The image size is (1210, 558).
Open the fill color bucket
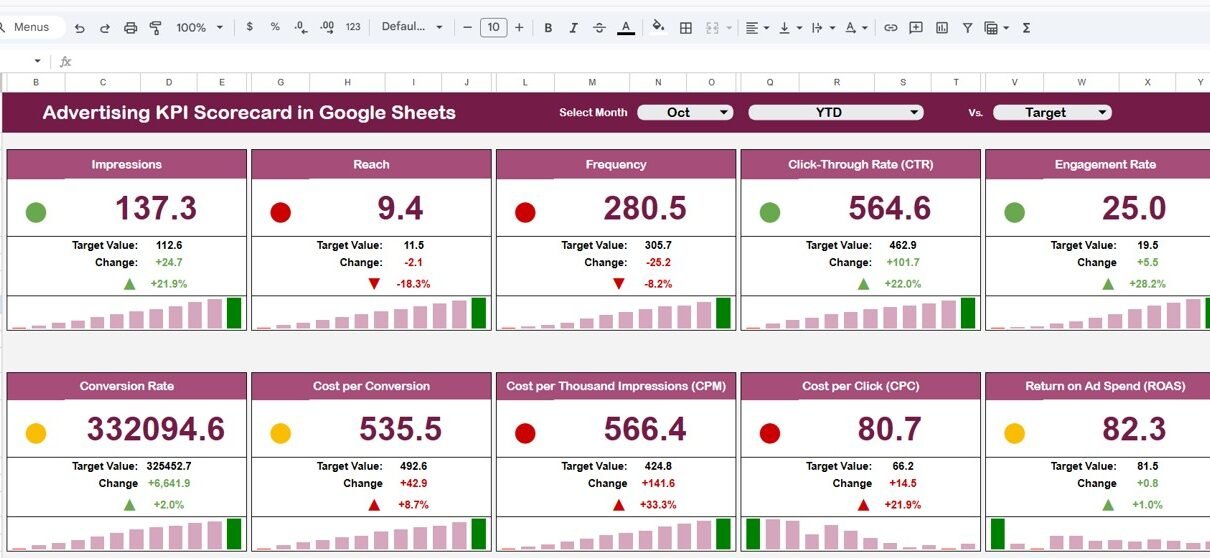click(x=658, y=28)
